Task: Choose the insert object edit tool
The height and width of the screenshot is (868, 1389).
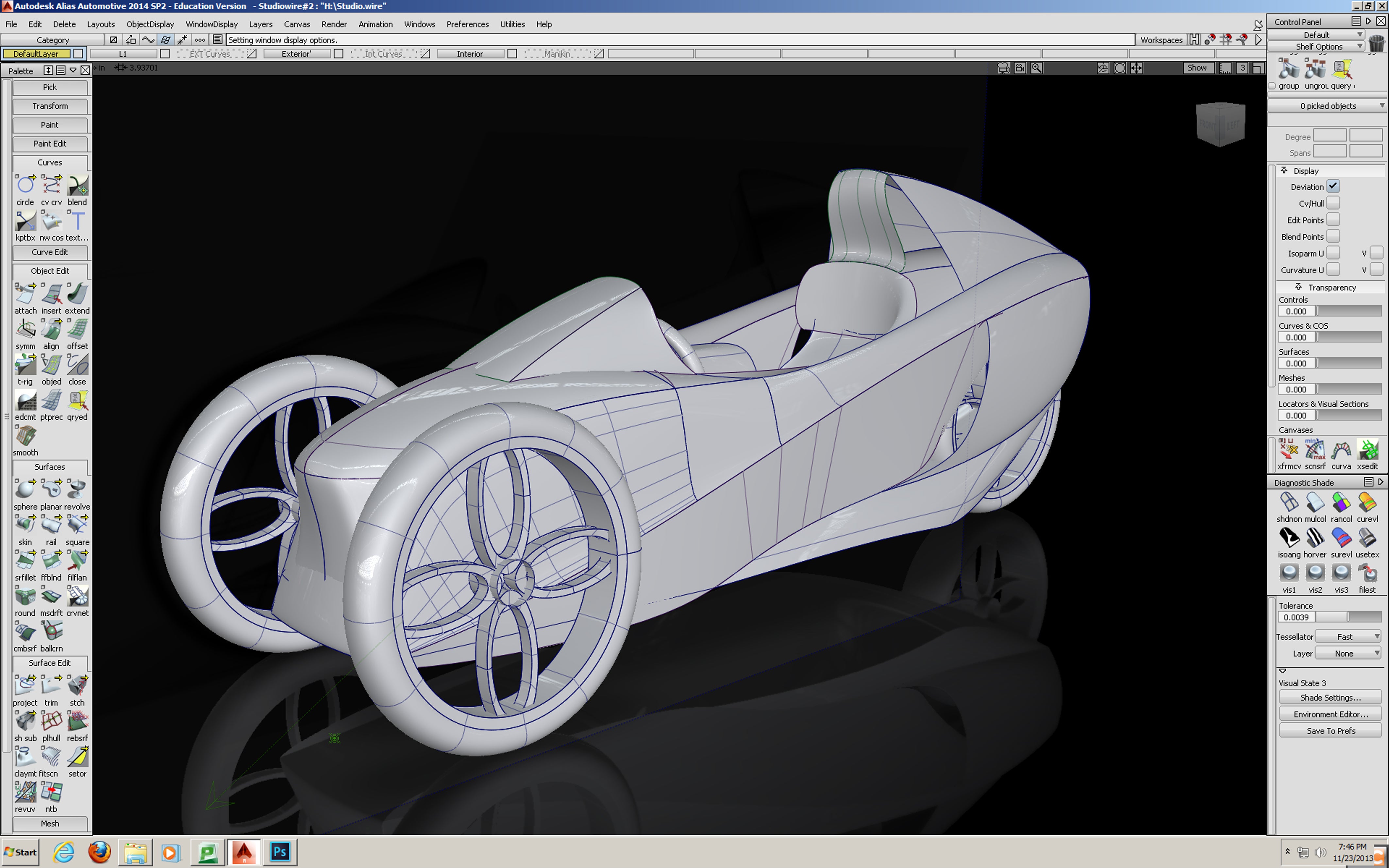Action: pyautogui.click(x=51, y=294)
